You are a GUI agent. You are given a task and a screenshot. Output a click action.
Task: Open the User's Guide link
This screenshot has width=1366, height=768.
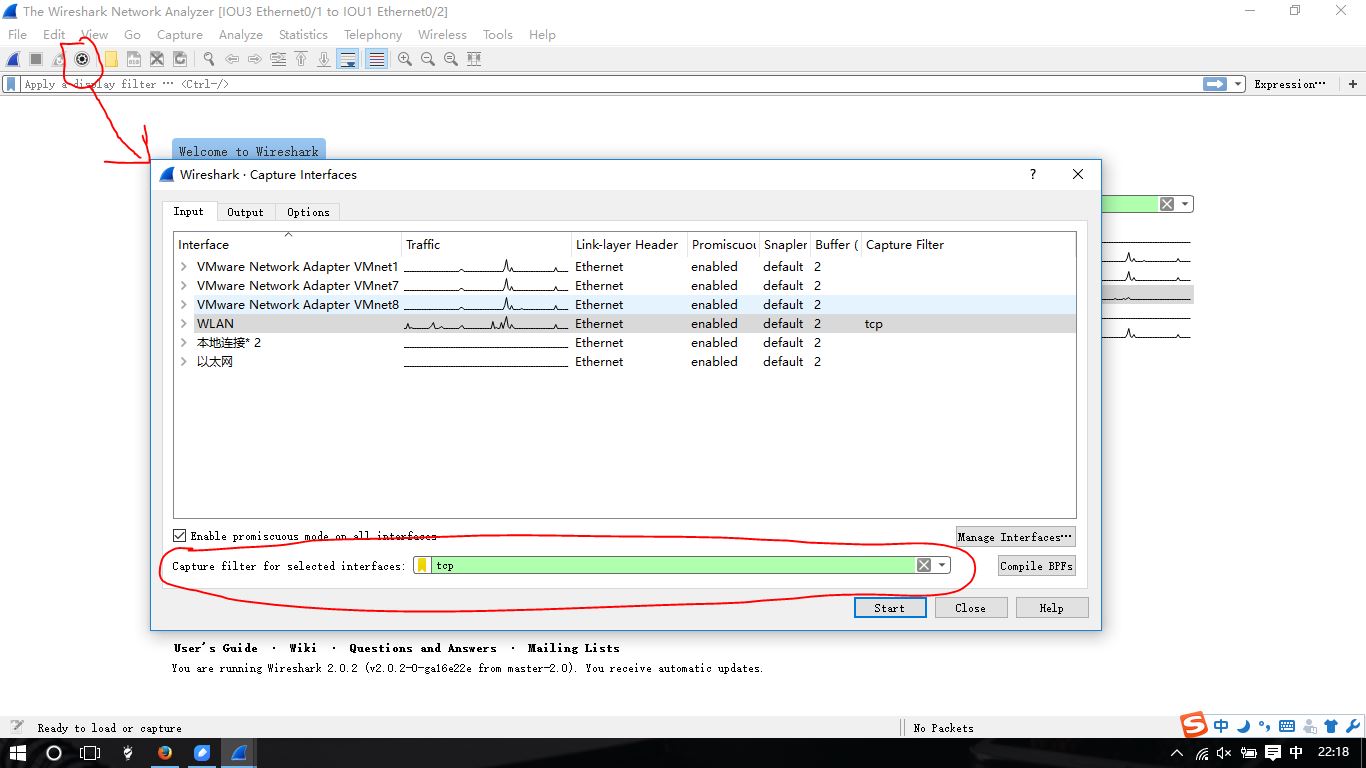(x=215, y=648)
